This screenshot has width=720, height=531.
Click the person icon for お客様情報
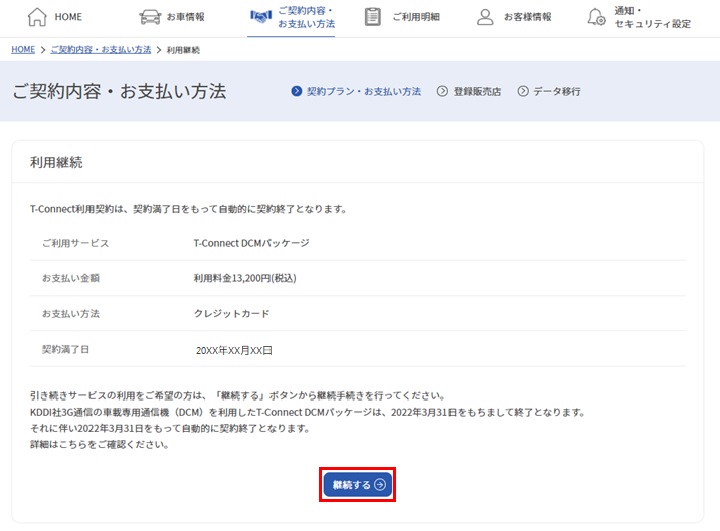[x=485, y=17]
